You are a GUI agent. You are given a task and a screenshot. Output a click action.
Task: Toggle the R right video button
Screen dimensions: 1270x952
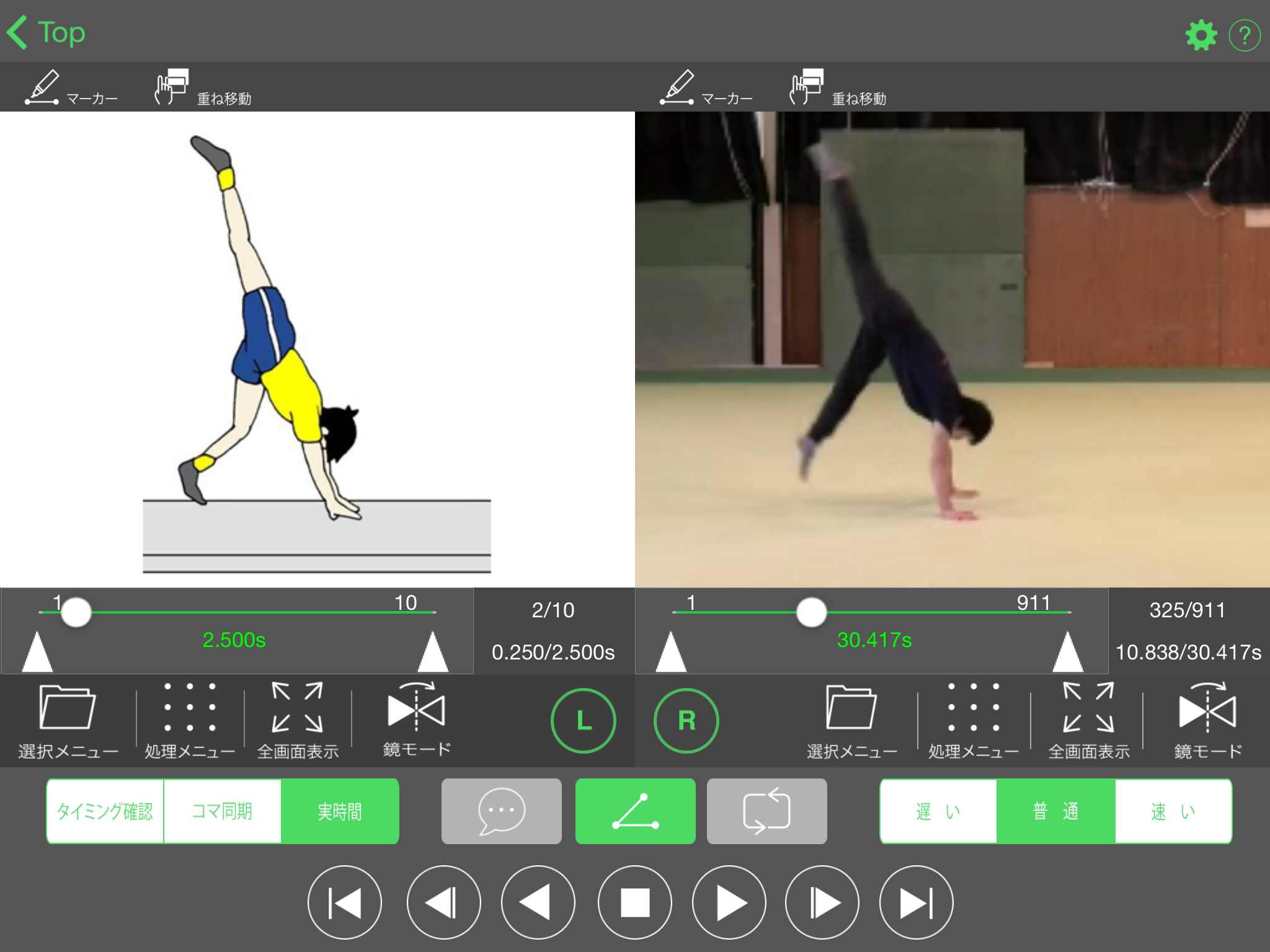pos(686,721)
